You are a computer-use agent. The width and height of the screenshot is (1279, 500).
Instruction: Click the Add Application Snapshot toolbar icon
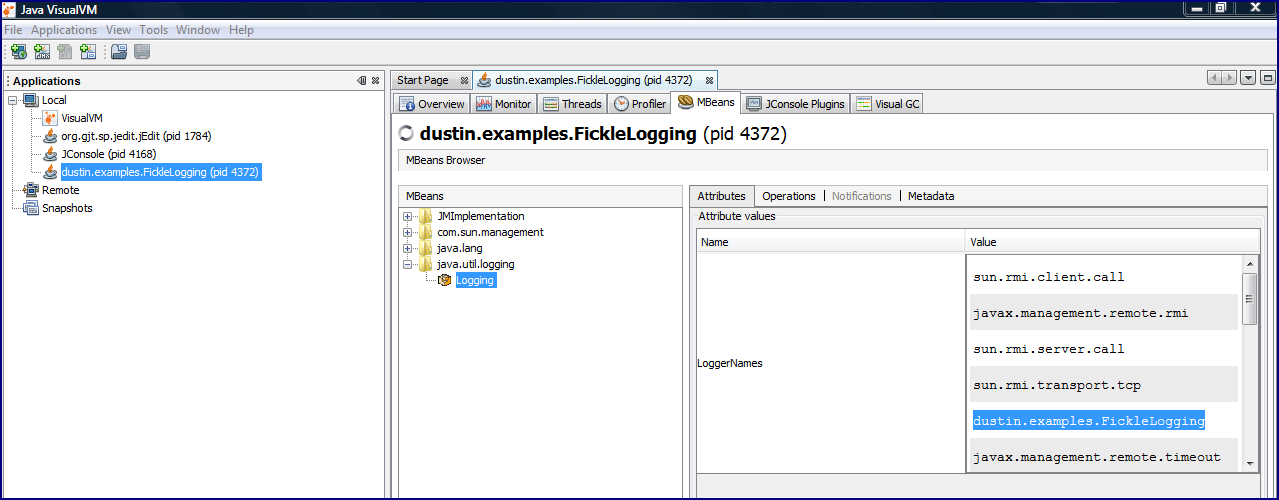88,51
